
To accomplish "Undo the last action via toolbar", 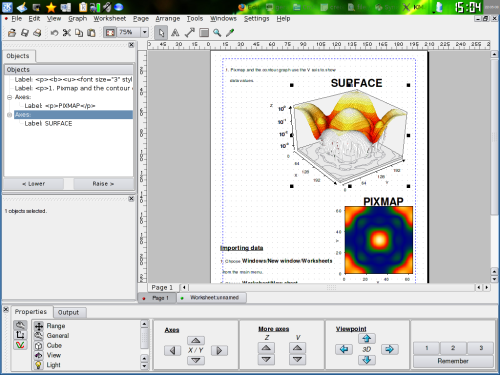I will point(54,33).
